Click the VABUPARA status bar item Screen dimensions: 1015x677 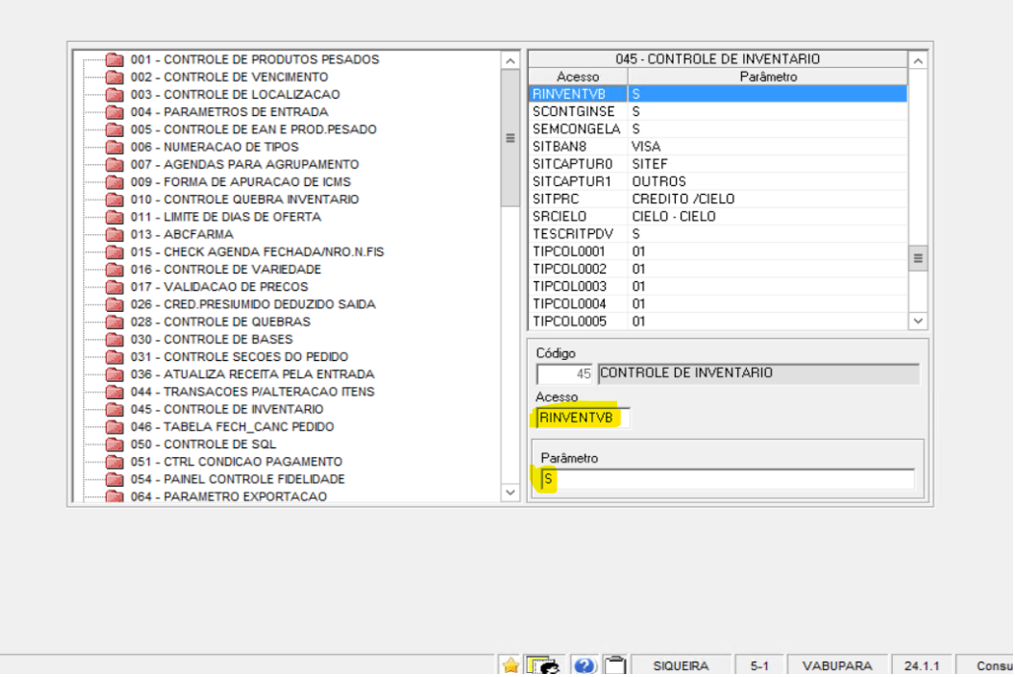click(x=837, y=665)
